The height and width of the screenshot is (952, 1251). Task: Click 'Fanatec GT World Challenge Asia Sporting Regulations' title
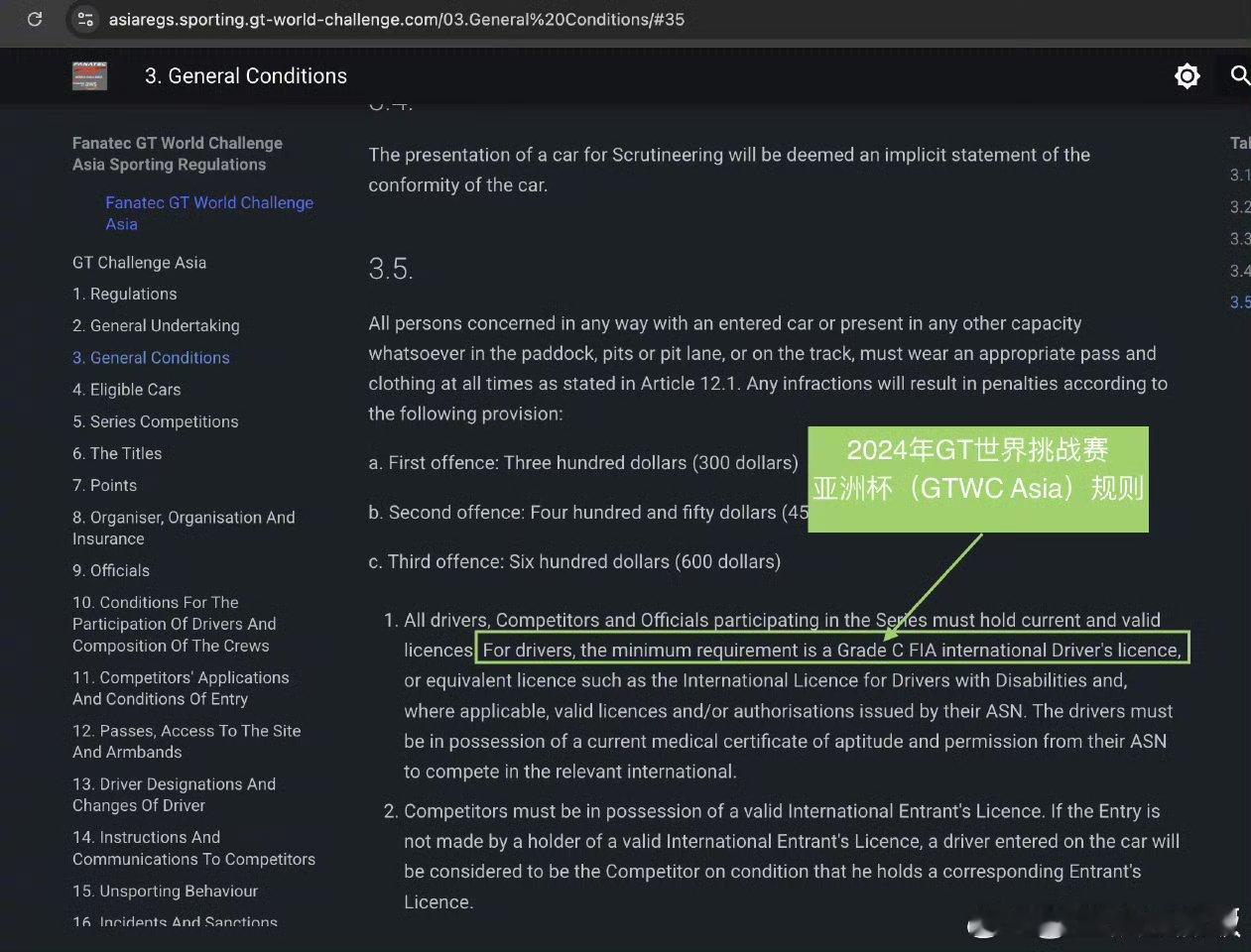coord(178,154)
